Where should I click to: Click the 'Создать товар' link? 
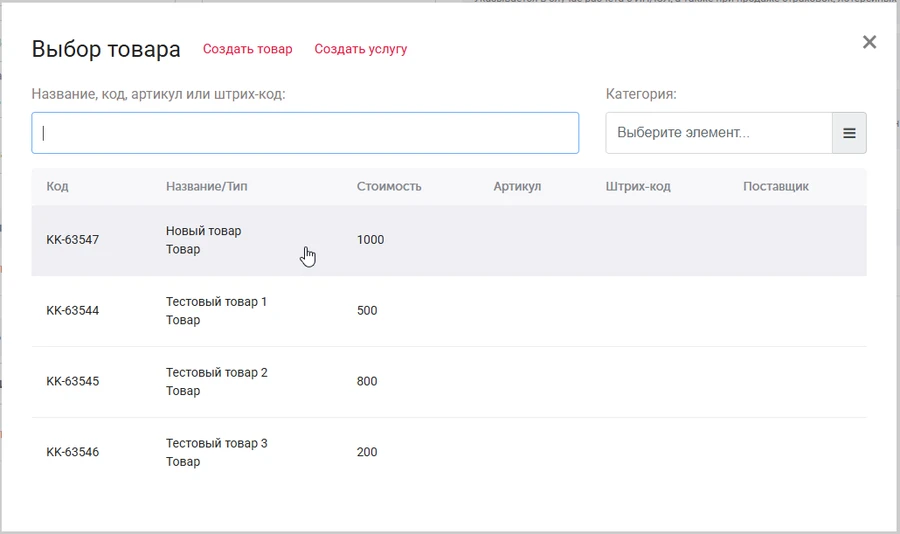(248, 49)
